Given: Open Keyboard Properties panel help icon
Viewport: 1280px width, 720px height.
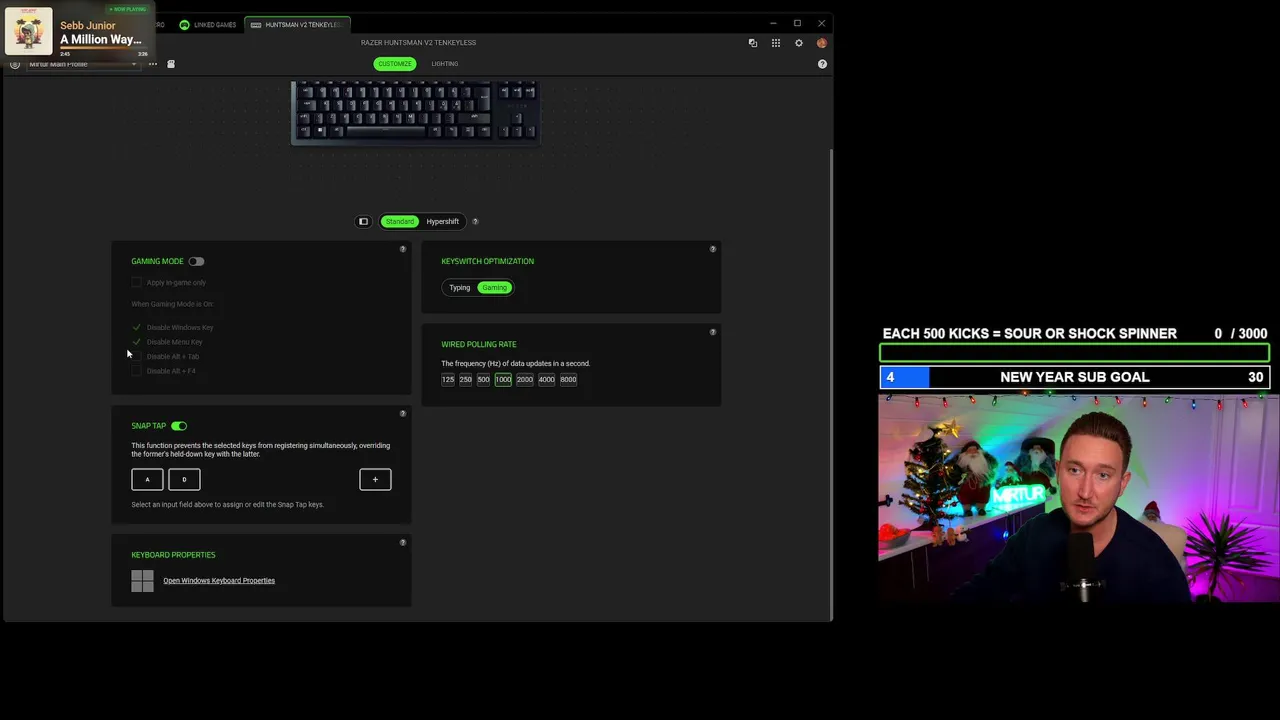Looking at the screenshot, I should pos(403,543).
